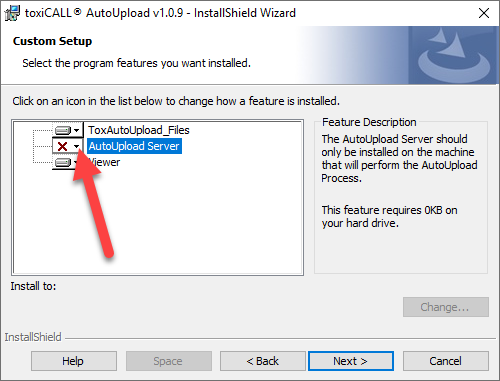Select the Viewer feature in the list
This screenshot has width=500, height=381.
104,162
